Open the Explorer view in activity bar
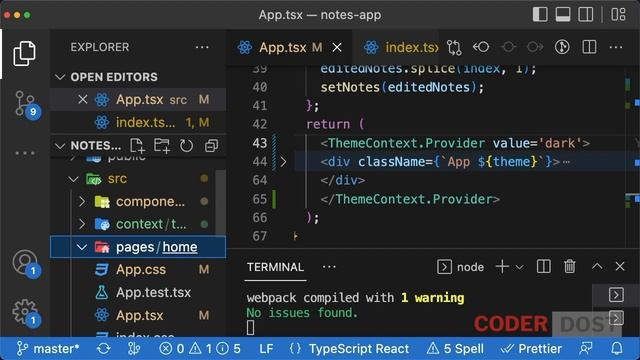 pos(24,53)
